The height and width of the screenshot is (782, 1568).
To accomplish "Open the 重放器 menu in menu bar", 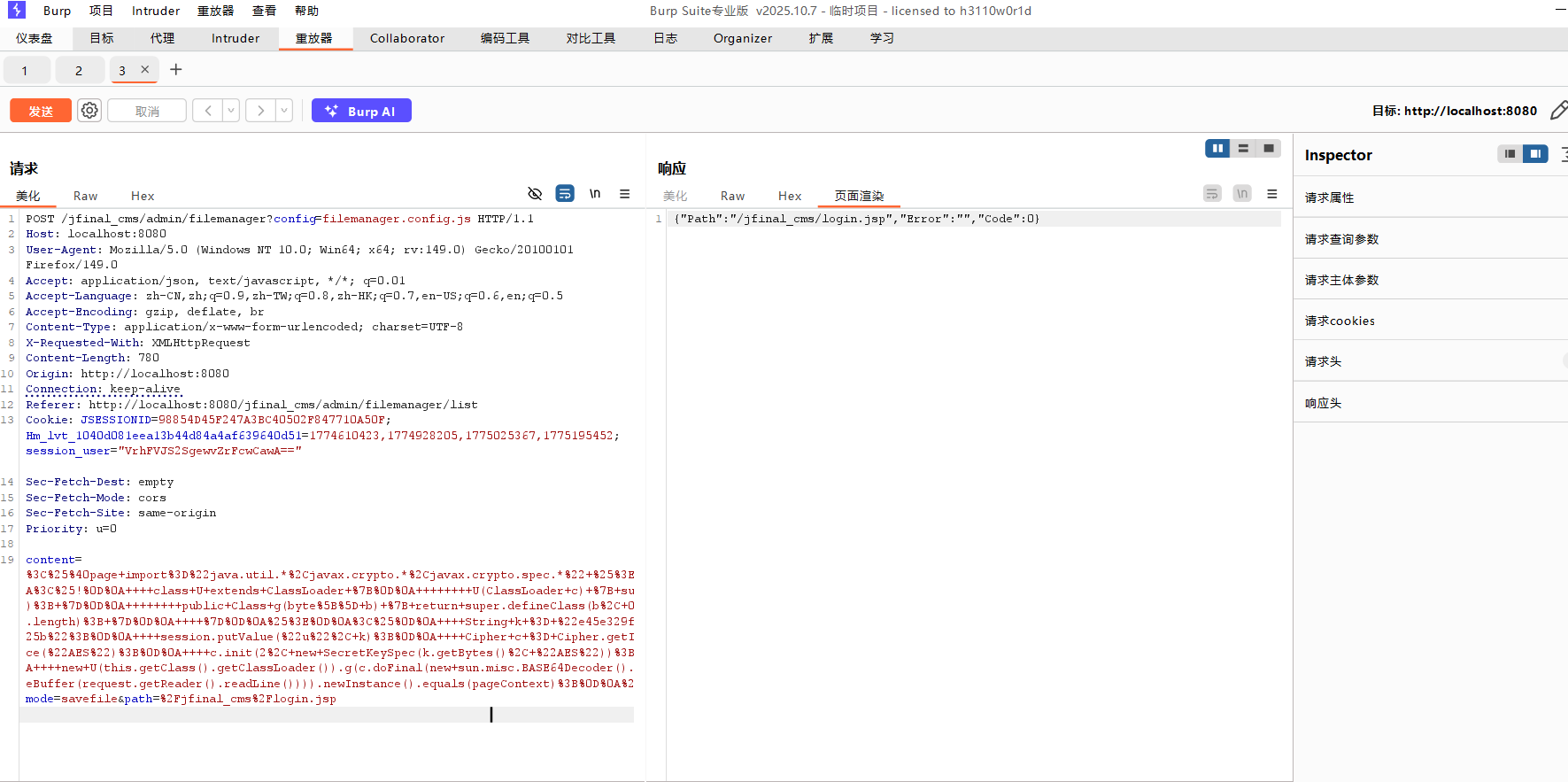I will point(215,11).
